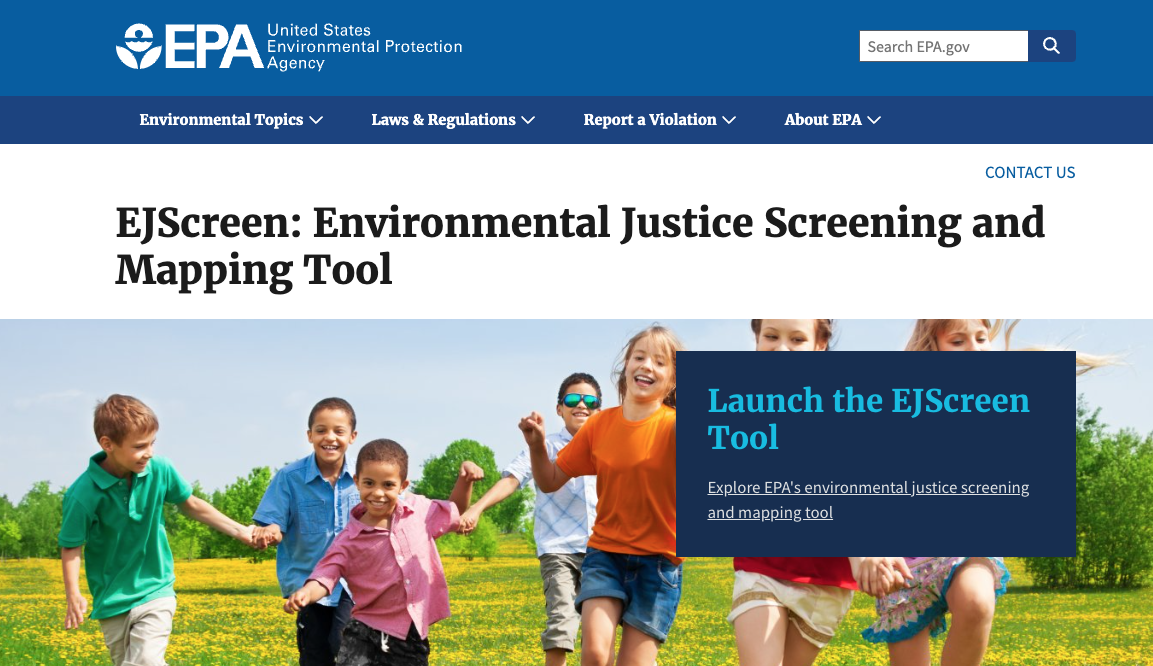This screenshot has height=666, width=1153.
Task: Click the United States Environmental Protection Agency text
Action: point(365,46)
